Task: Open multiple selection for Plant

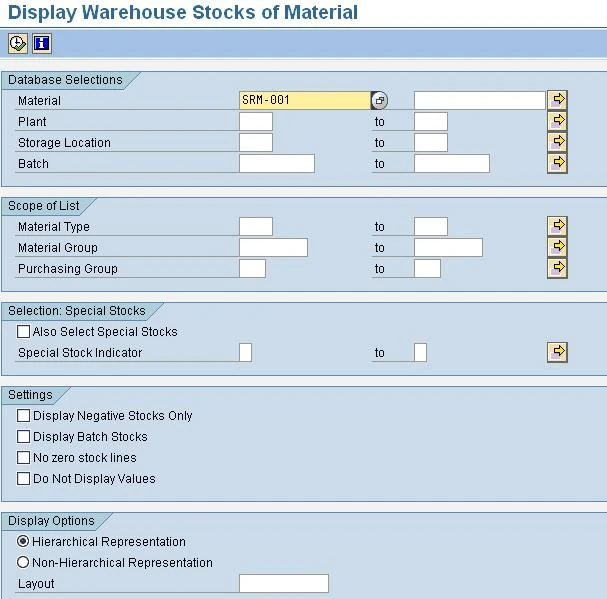Action: pyautogui.click(x=558, y=121)
